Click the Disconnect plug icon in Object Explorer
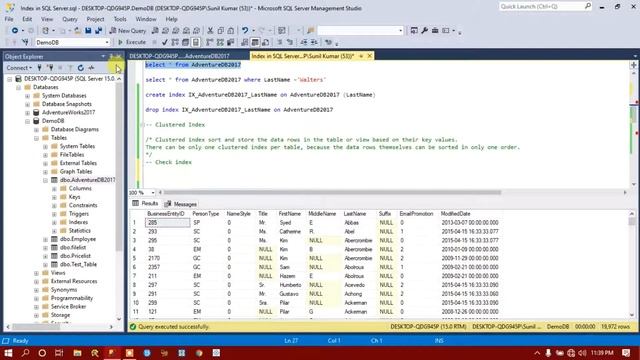The height and width of the screenshot is (360, 640). (x=50, y=68)
